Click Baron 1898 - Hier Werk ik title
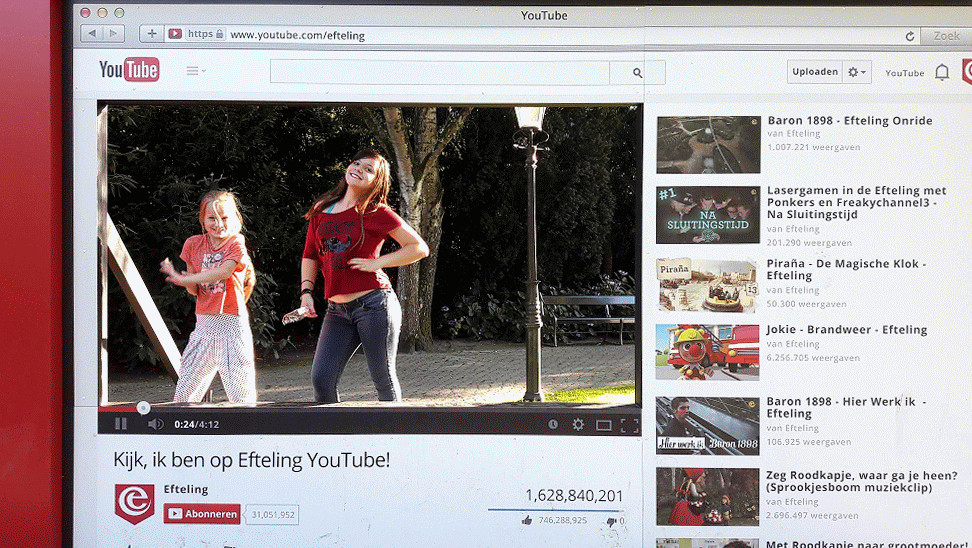 846,407
